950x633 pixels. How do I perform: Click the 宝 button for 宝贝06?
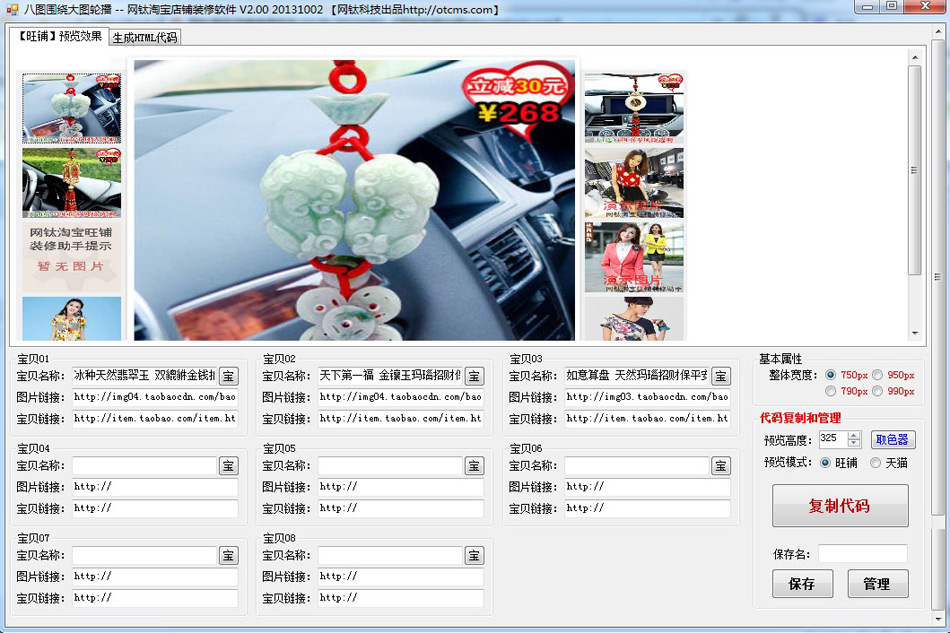pos(720,466)
